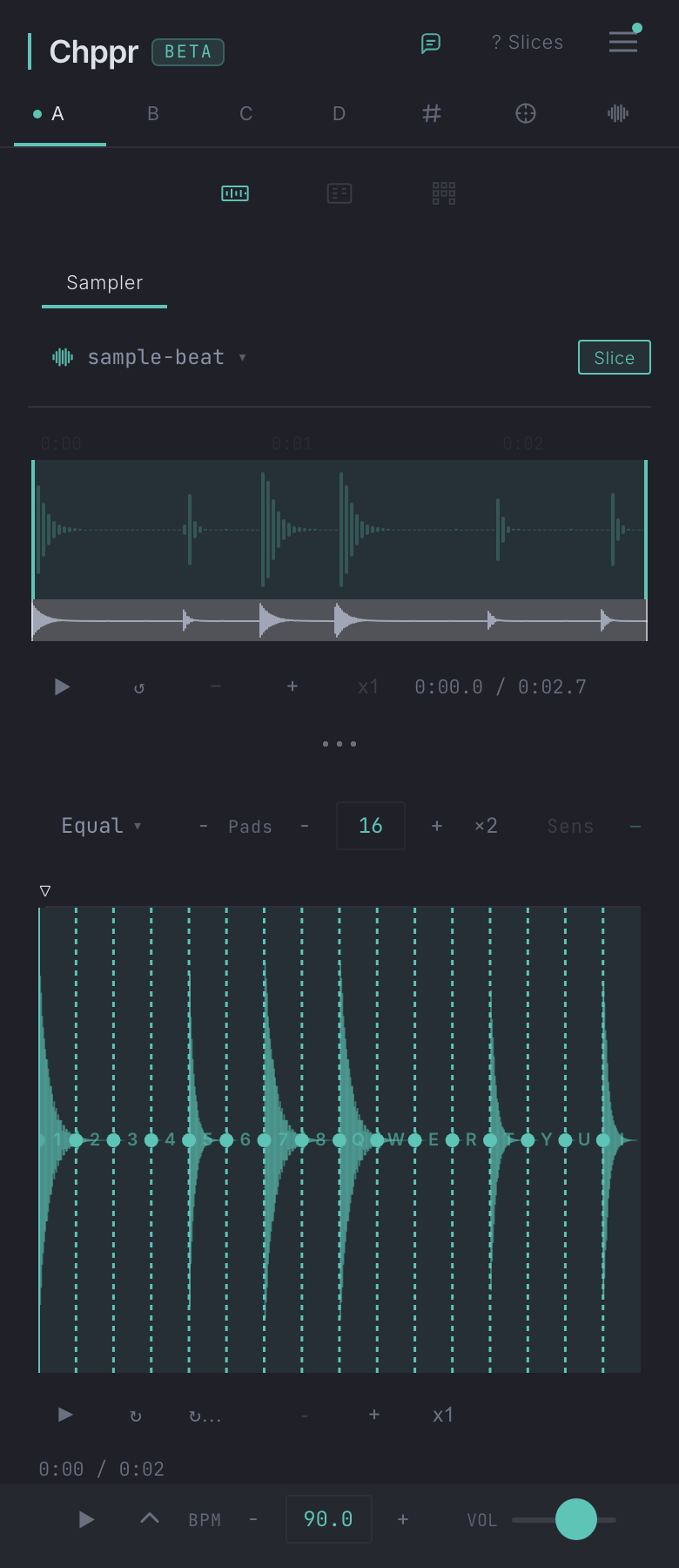Switch to bank A tab
This screenshot has width=679, height=1568.
pos(58,114)
